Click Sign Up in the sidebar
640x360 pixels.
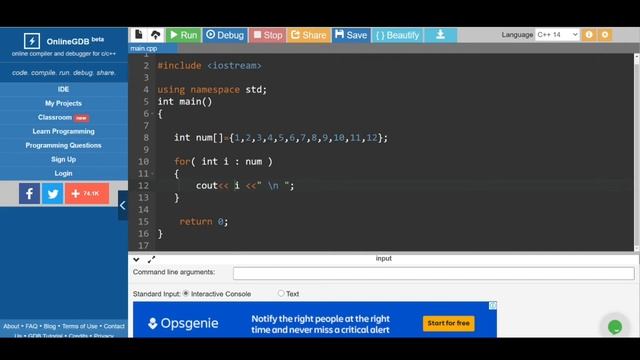pyautogui.click(x=63, y=159)
